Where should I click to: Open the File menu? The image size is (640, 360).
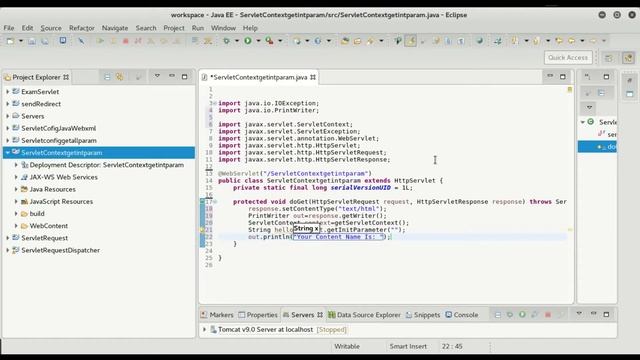[9, 28]
